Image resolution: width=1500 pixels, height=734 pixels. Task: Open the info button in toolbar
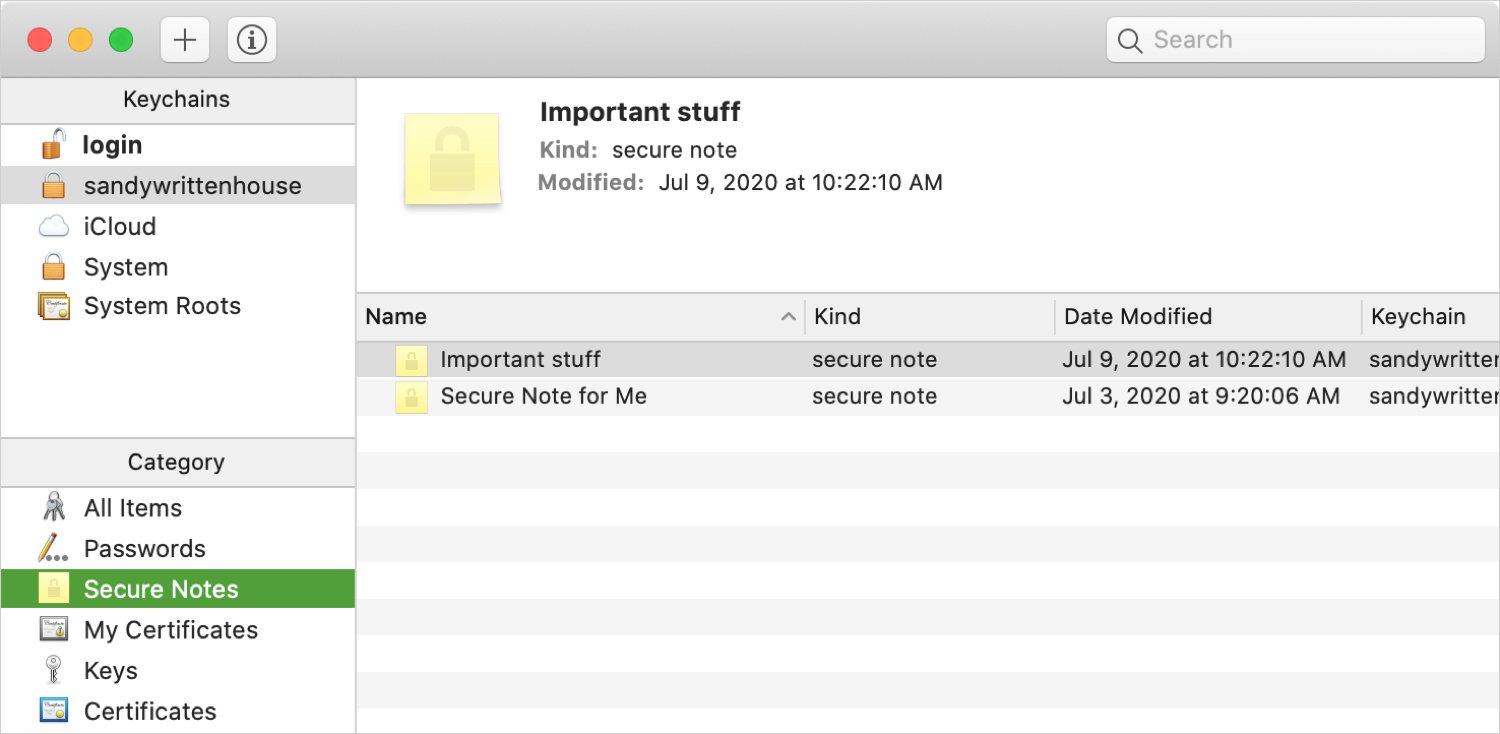click(252, 40)
